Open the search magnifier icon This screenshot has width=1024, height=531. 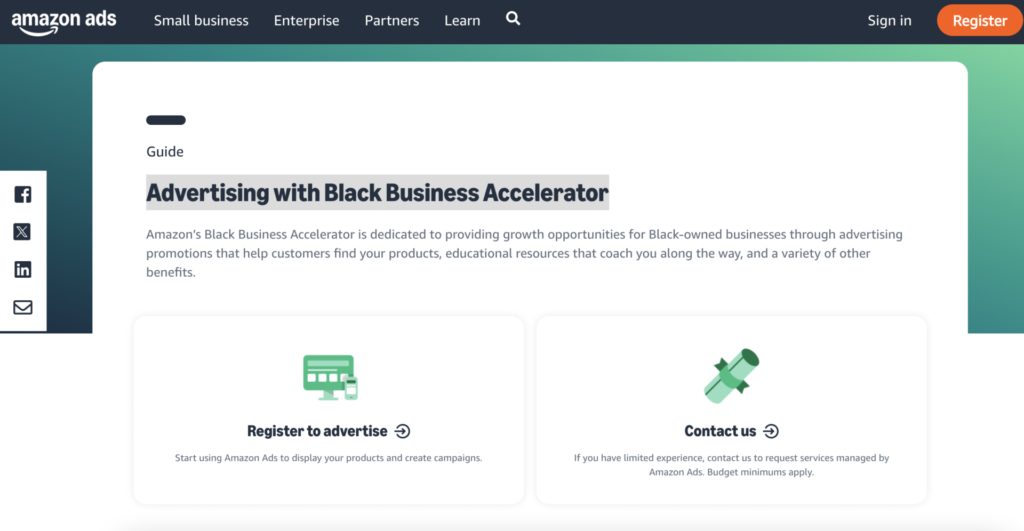point(513,19)
